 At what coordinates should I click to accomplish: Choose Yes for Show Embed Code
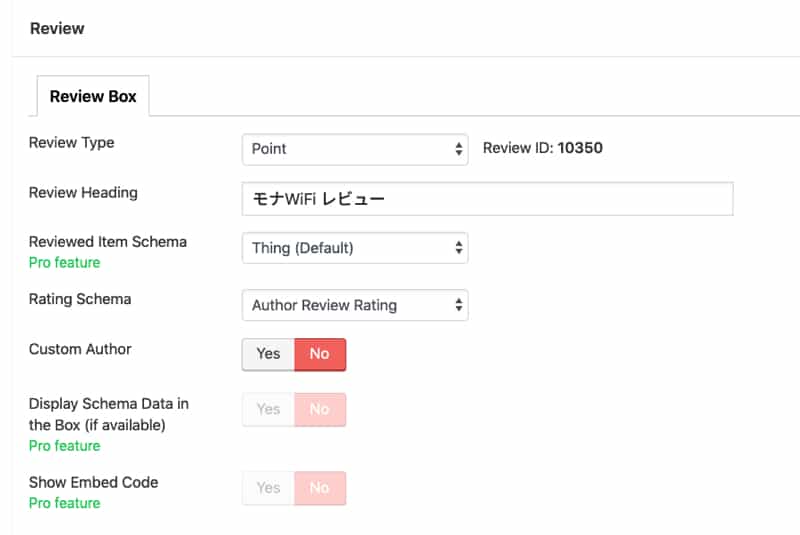268,488
